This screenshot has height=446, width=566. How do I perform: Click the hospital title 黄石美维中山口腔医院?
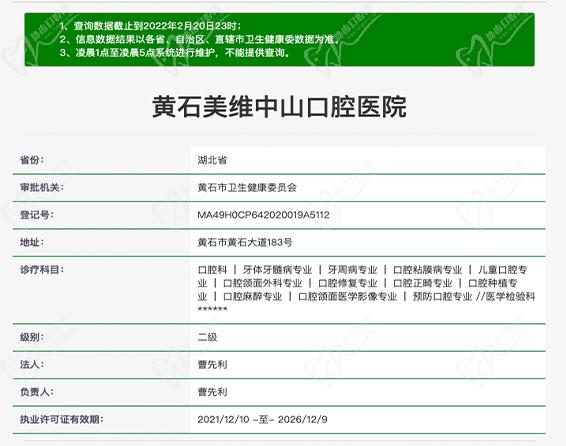click(279, 107)
